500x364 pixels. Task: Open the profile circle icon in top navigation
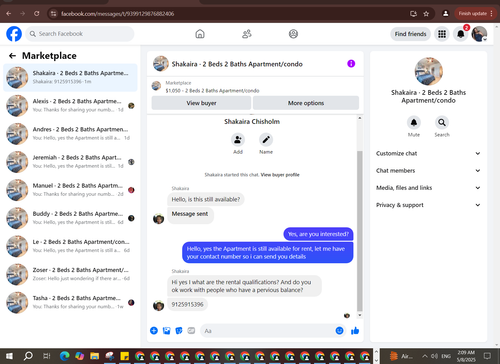pyautogui.click(x=293, y=34)
